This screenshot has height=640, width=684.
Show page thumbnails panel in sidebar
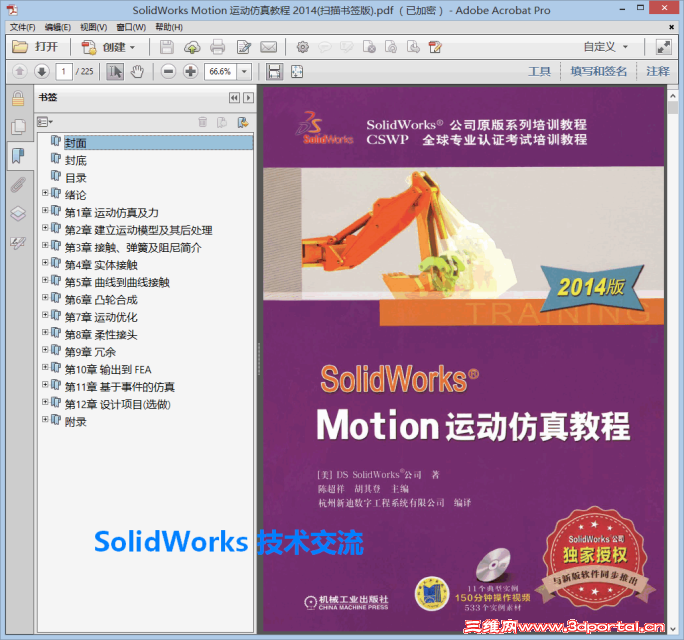click(18, 127)
